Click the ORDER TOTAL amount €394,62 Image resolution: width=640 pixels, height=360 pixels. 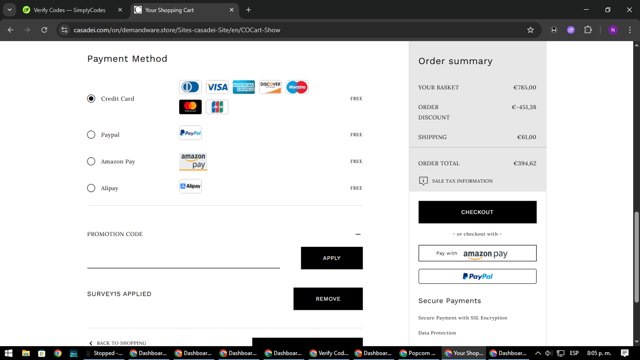click(x=524, y=163)
